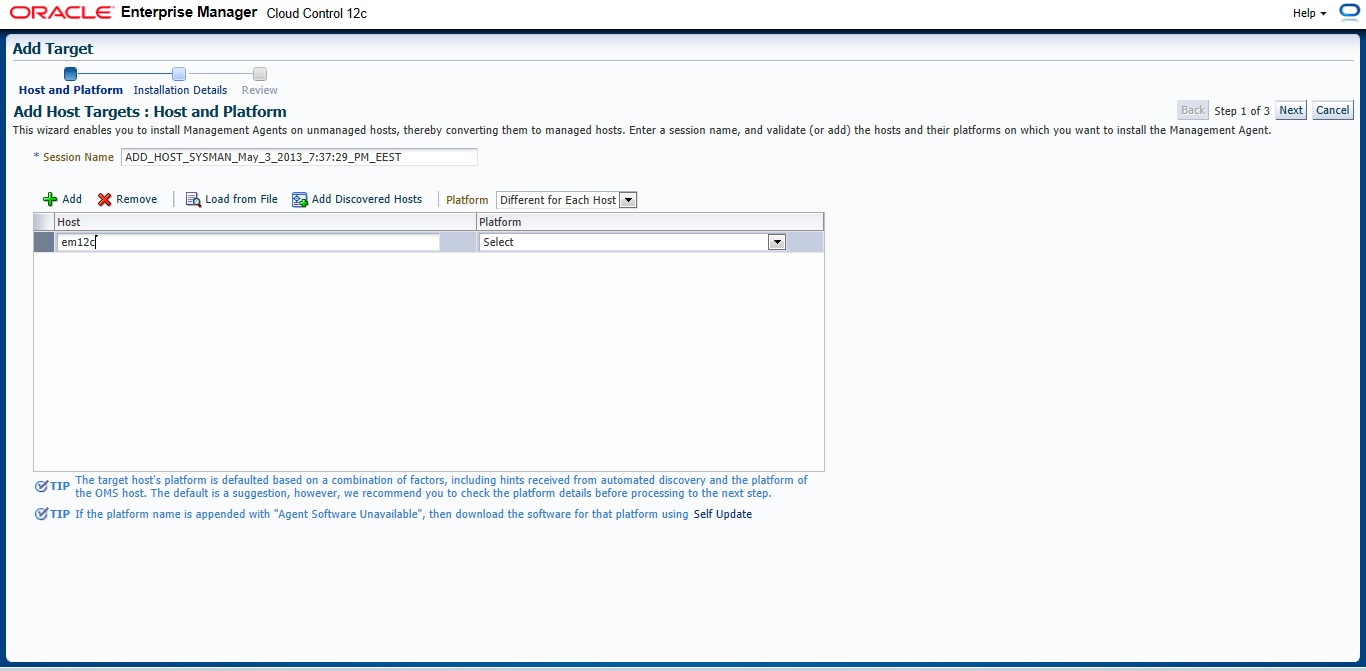Open the Platform 'Different for Each Host' dropdown
The height and width of the screenshot is (671, 1366).
[x=567, y=200]
